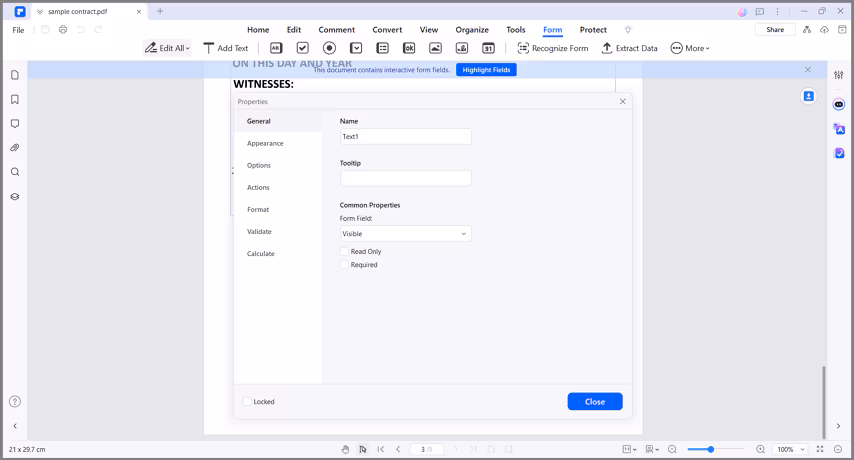Collapse the left sidebar arrow

[x=15, y=426]
